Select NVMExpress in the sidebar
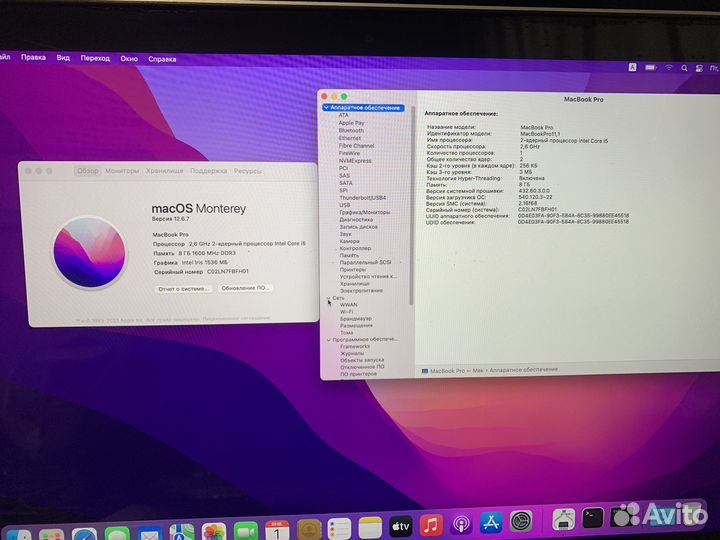This screenshot has width=720, height=540. pyautogui.click(x=355, y=161)
